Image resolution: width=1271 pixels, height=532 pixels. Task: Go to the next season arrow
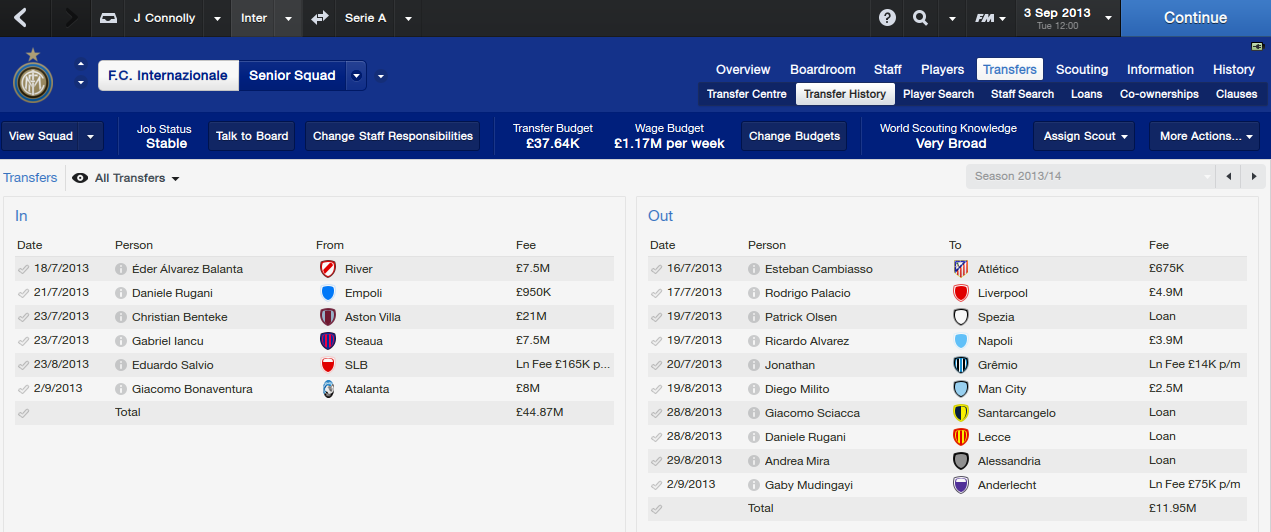pos(1254,177)
